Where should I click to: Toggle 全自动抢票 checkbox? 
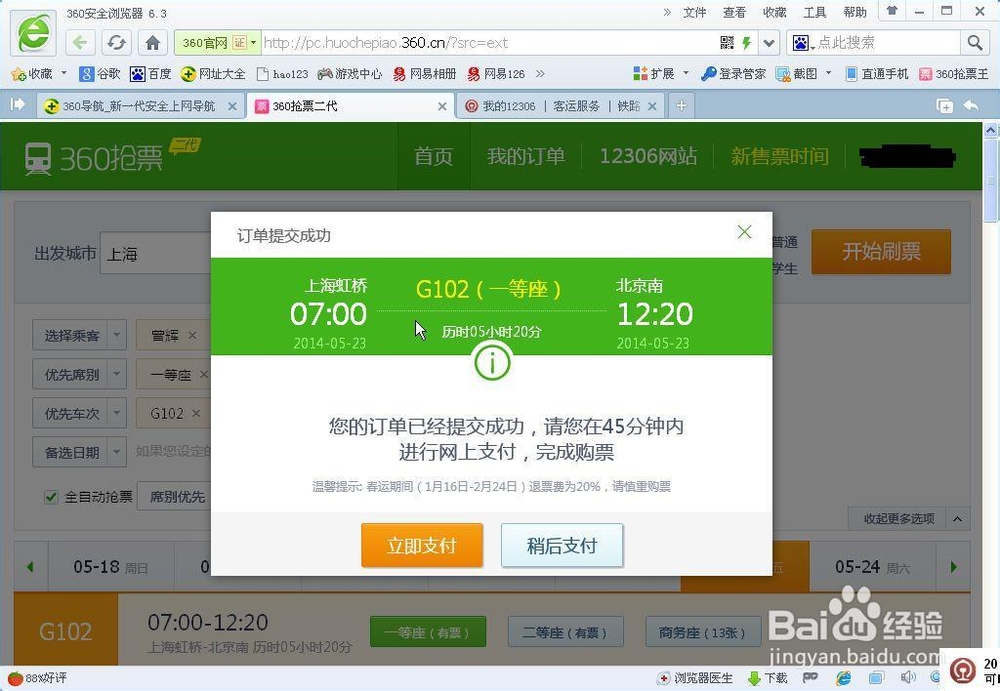(x=51, y=497)
